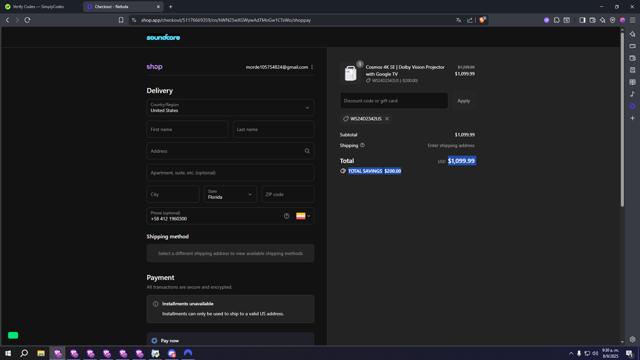Click the soundcore logo
Viewport: 640px width, 360px height.
[x=163, y=38]
